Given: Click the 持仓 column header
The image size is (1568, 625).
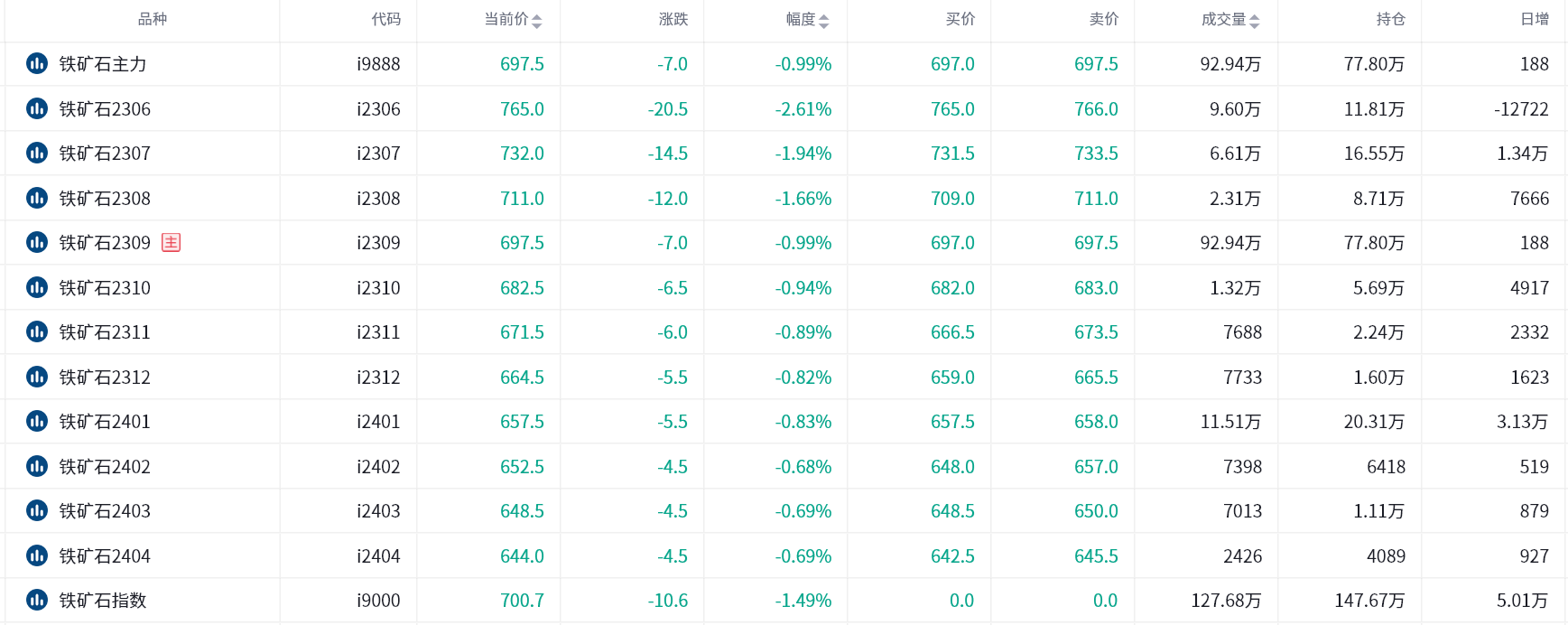Looking at the screenshot, I should [1390, 19].
